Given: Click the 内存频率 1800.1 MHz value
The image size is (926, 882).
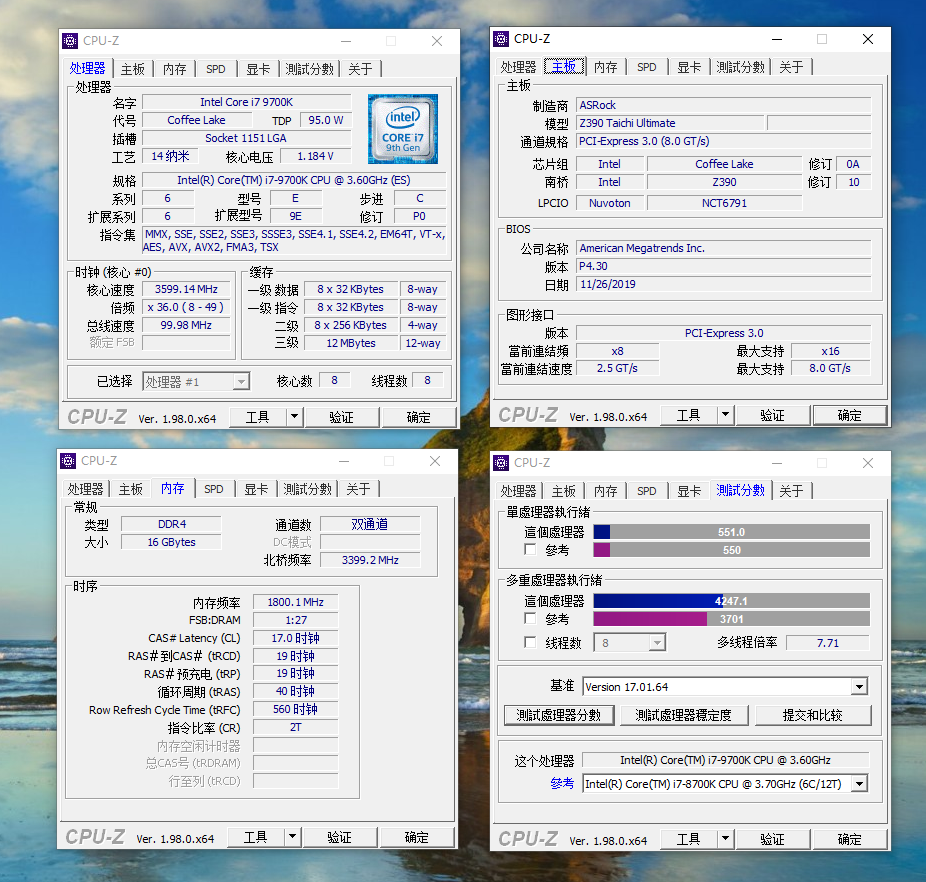Looking at the screenshot, I should pyautogui.click(x=295, y=602).
